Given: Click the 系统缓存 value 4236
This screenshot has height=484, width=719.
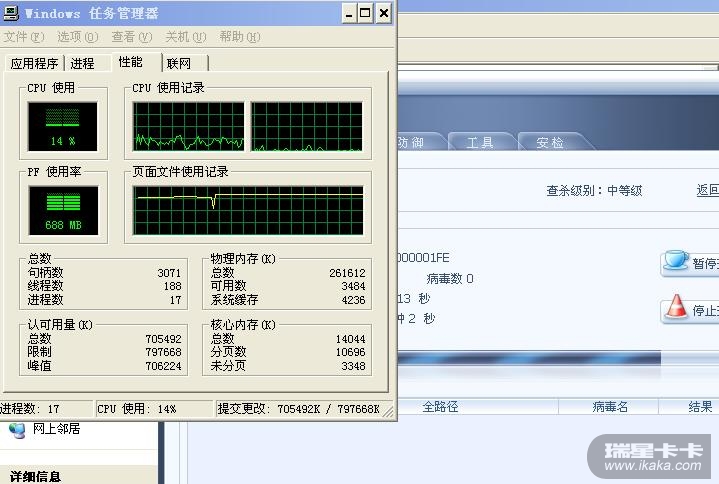Looking at the screenshot, I should (x=353, y=300).
